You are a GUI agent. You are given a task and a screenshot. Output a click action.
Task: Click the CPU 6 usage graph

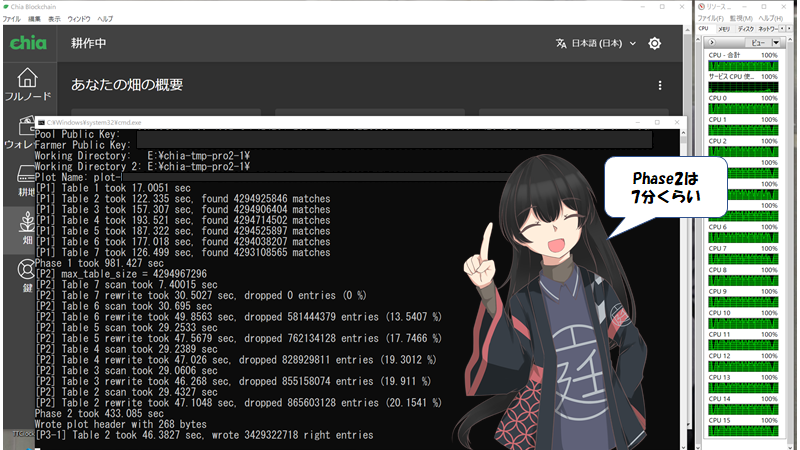tap(743, 238)
